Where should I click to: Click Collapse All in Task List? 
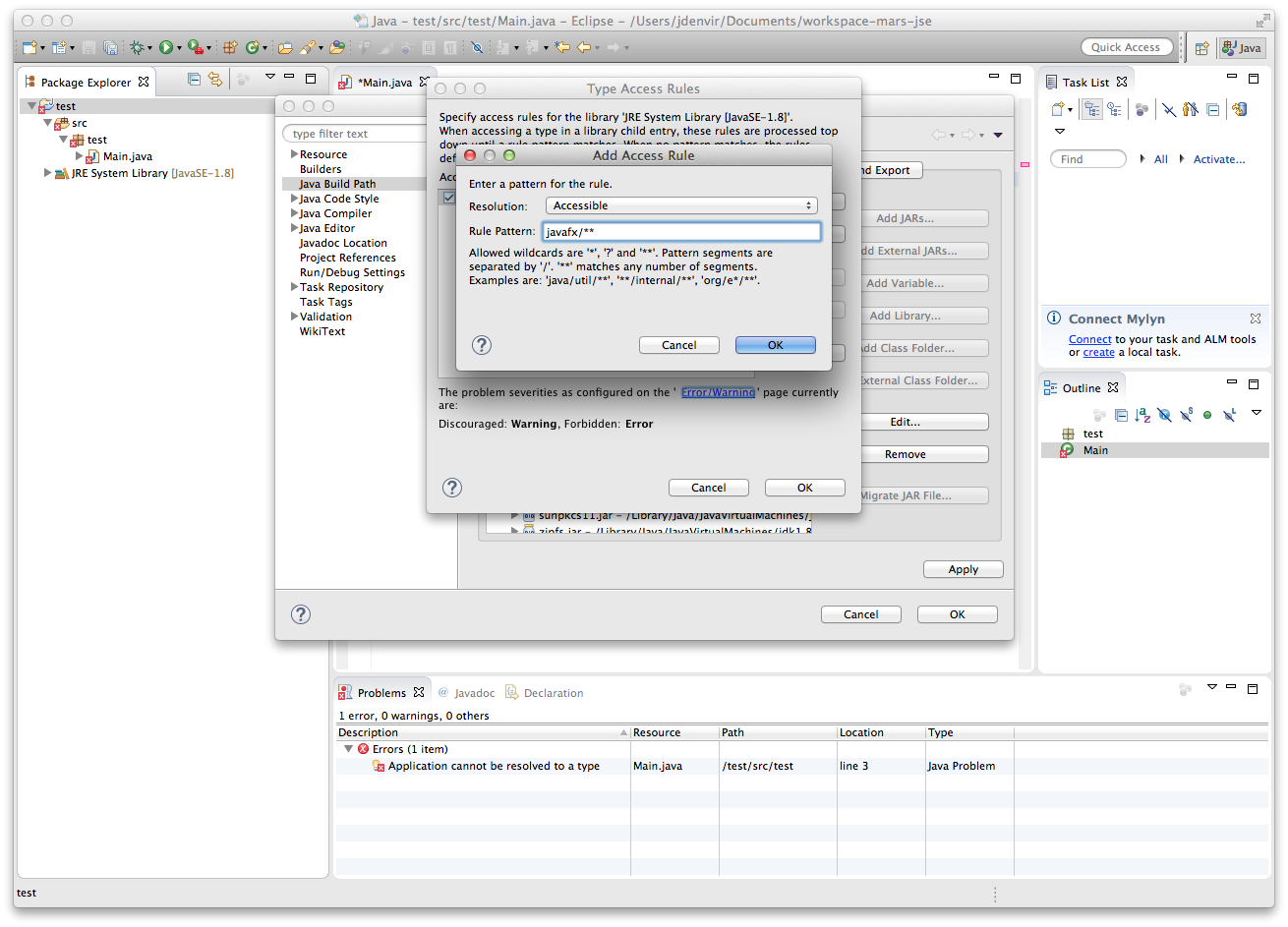tap(1212, 109)
